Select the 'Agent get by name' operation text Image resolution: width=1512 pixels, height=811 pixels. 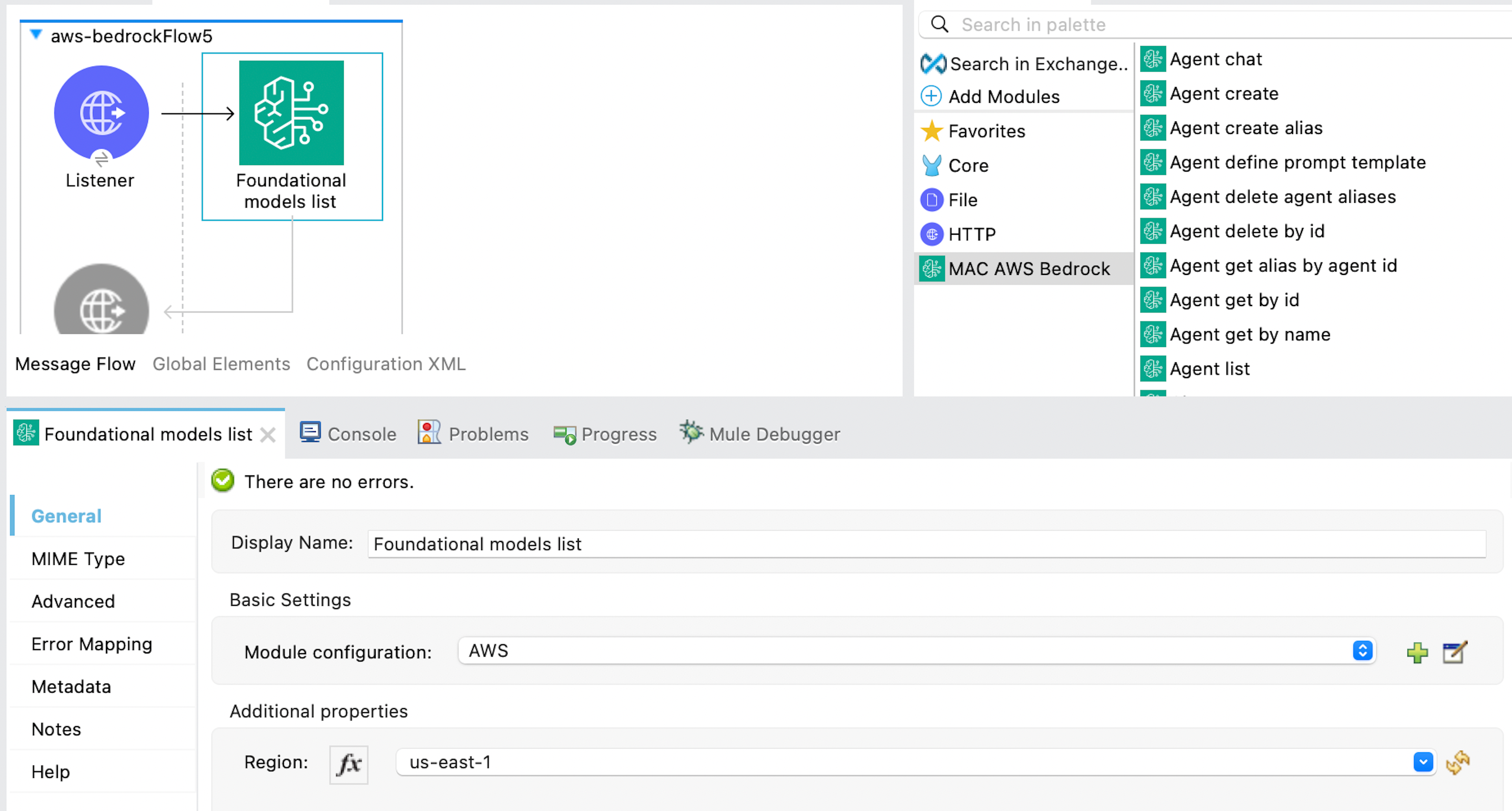pyautogui.click(x=1250, y=335)
